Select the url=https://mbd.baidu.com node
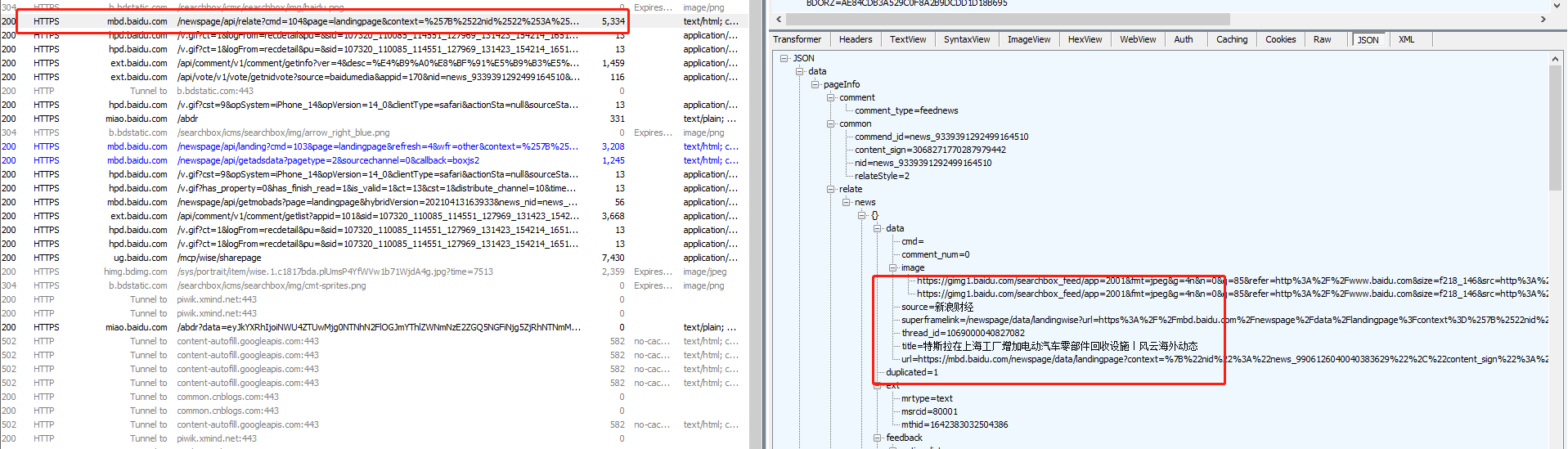Image resolution: width=1568 pixels, height=449 pixels. (x=1224, y=359)
